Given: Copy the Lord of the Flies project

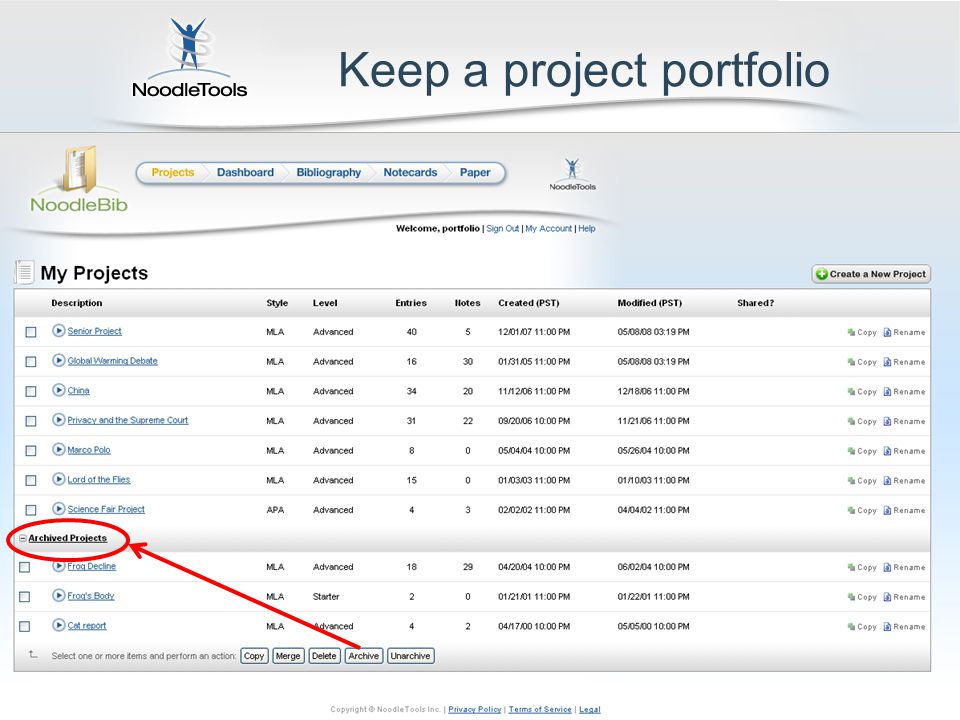Looking at the screenshot, I should click(x=861, y=481).
